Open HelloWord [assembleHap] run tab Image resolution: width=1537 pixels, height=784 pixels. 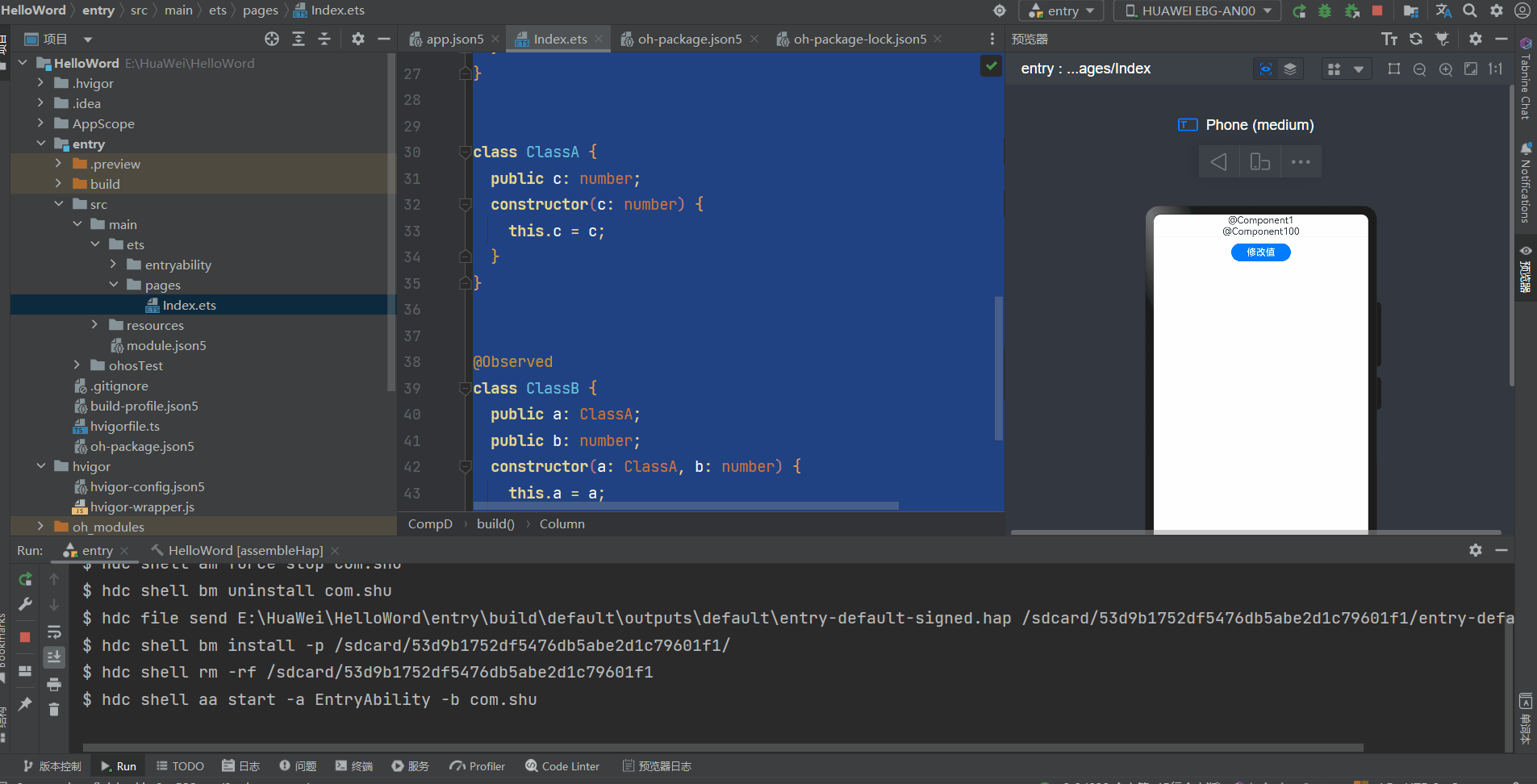point(245,550)
